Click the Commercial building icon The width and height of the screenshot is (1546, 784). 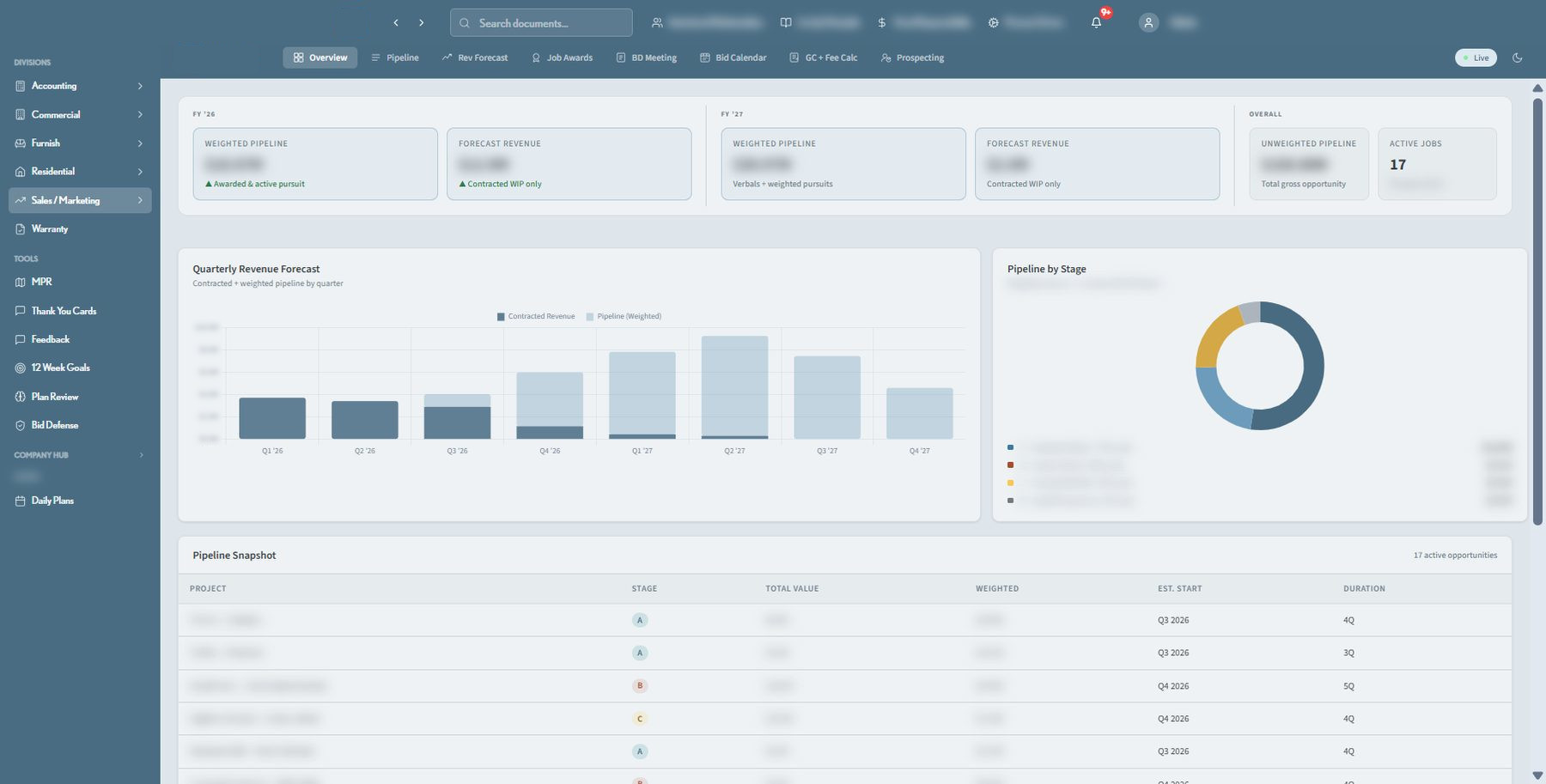(21, 114)
